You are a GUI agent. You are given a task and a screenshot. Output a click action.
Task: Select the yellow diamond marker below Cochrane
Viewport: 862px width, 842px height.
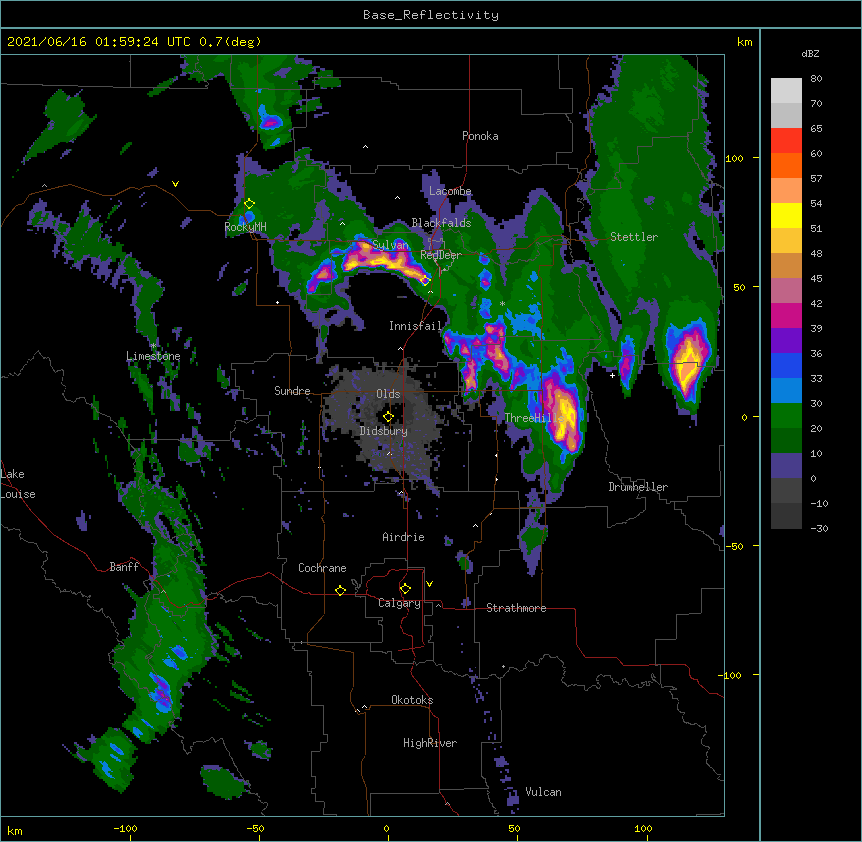[x=340, y=590]
